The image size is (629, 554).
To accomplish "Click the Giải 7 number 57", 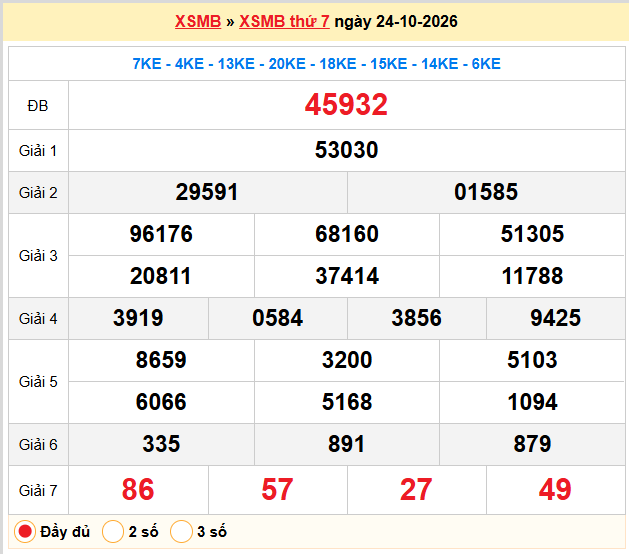I will [x=277, y=490].
